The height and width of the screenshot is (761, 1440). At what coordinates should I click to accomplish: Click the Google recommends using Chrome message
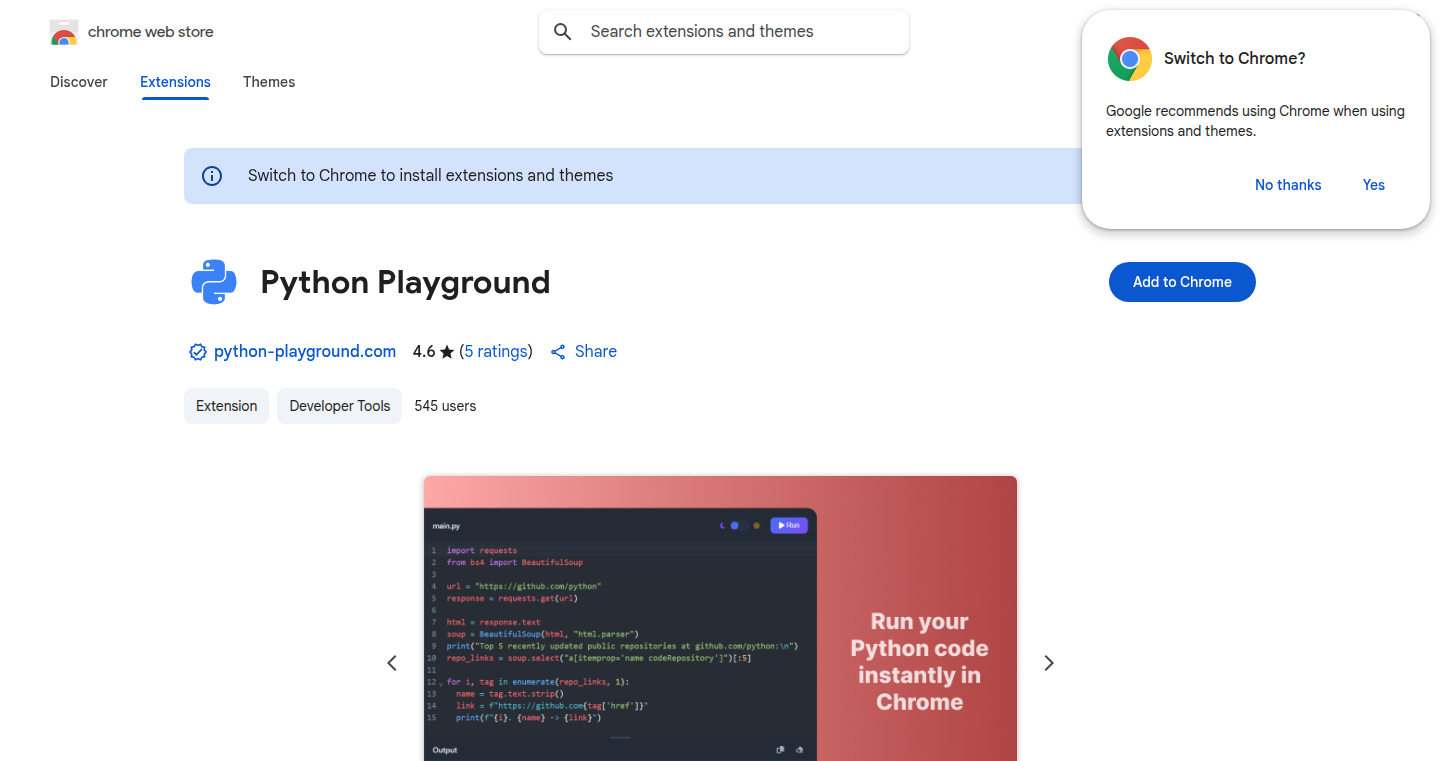[x=1255, y=121]
